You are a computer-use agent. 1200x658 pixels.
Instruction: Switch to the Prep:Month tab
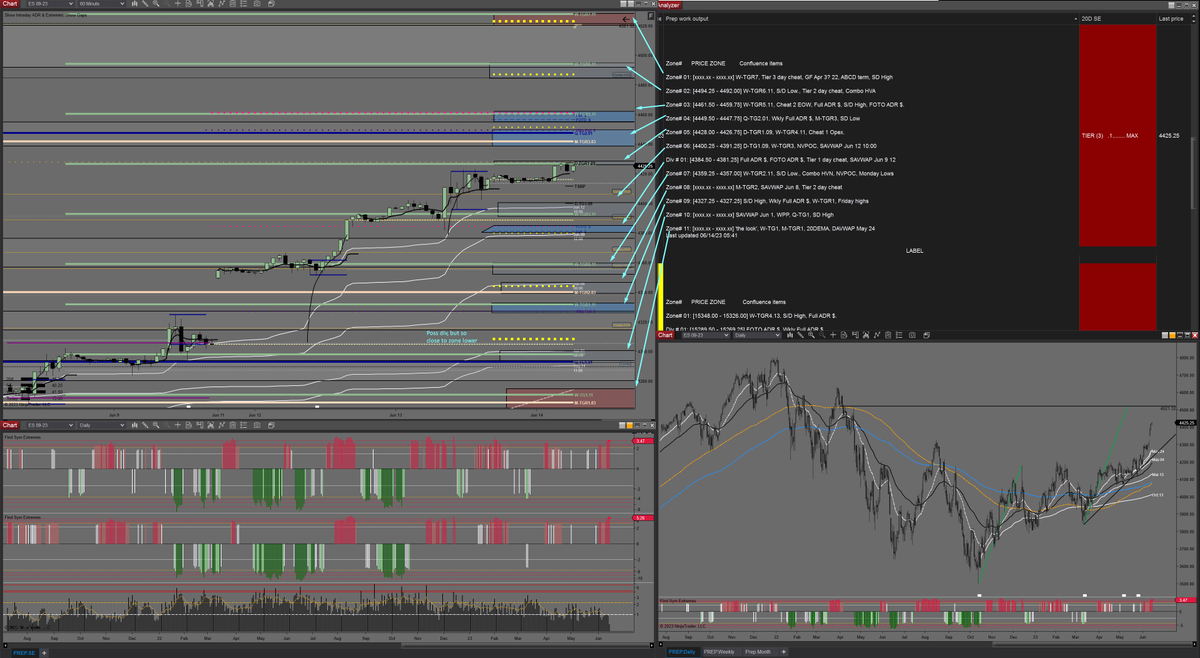click(757, 652)
